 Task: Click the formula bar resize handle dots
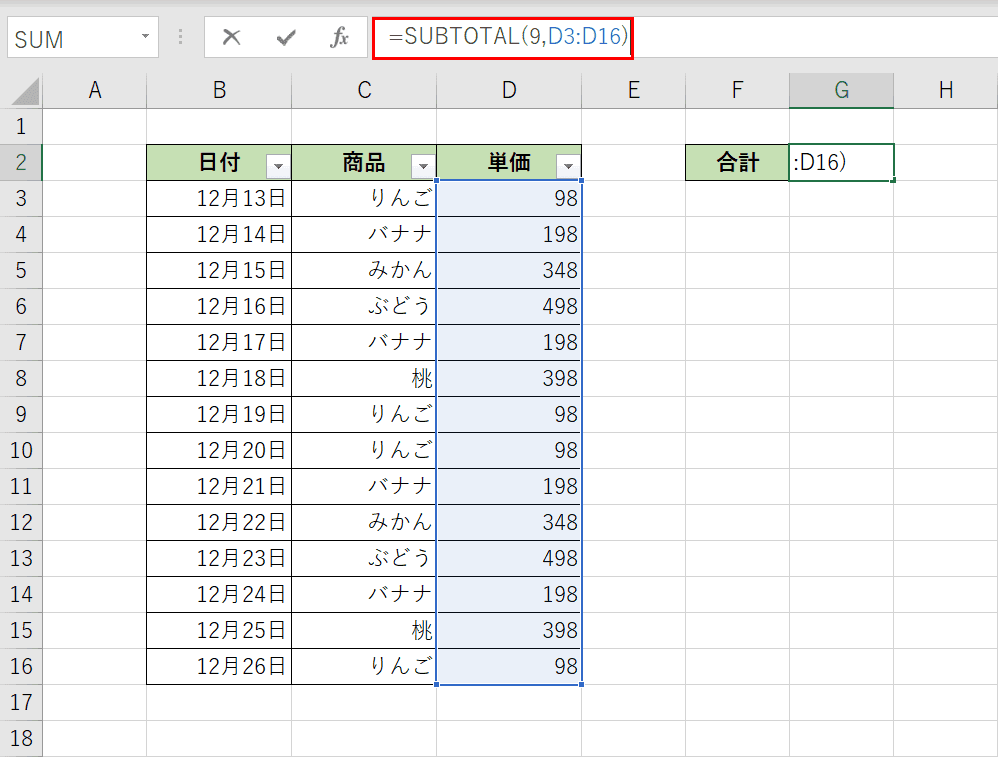click(181, 37)
